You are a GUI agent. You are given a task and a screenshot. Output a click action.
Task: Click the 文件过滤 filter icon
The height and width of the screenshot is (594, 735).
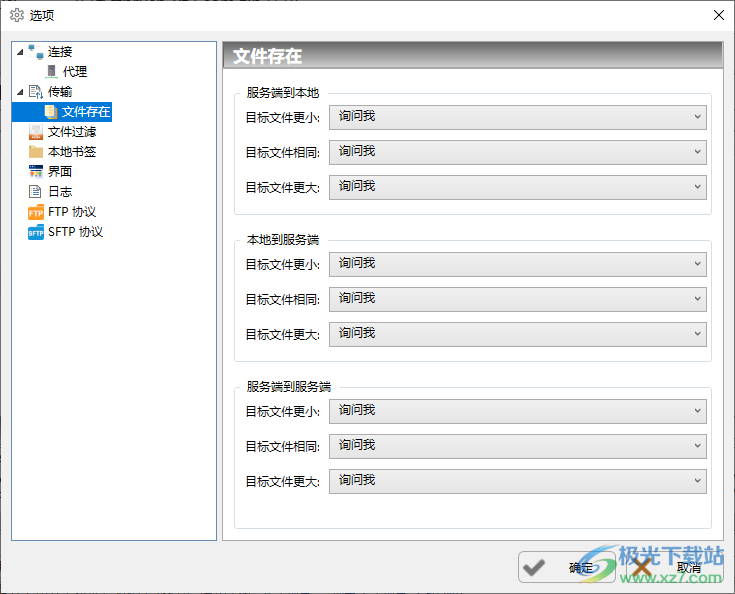[x=36, y=132]
